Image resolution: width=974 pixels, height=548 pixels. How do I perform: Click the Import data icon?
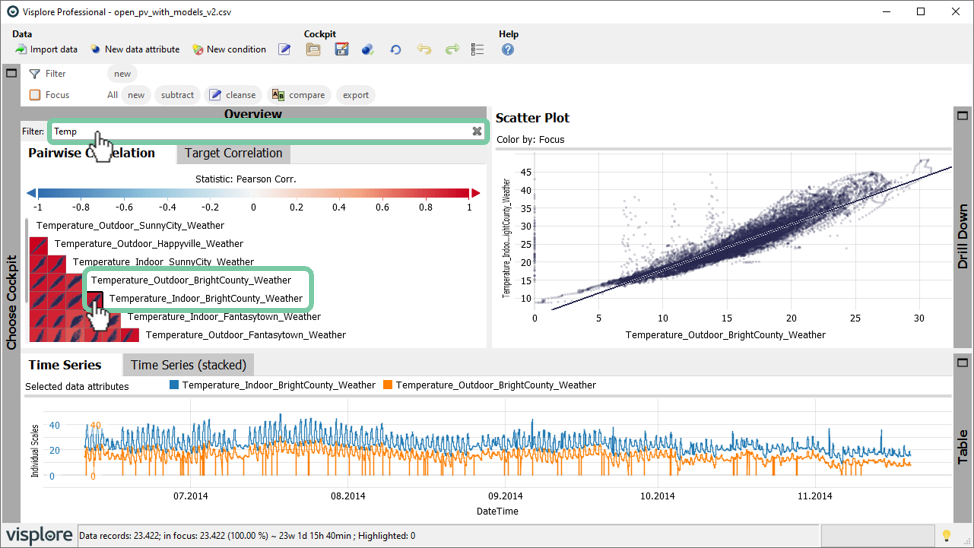(21, 49)
